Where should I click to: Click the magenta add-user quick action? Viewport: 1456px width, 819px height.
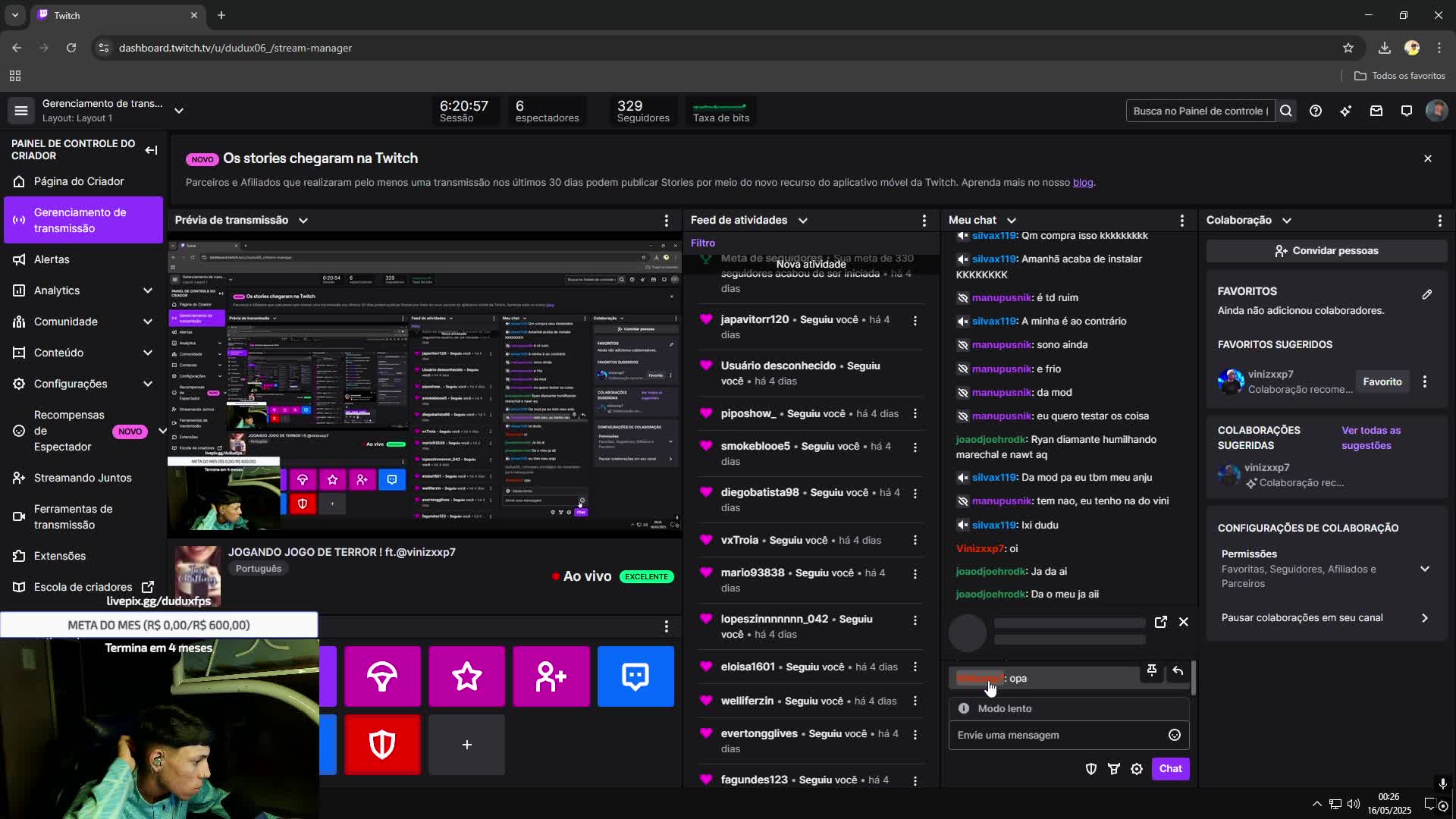tap(551, 676)
